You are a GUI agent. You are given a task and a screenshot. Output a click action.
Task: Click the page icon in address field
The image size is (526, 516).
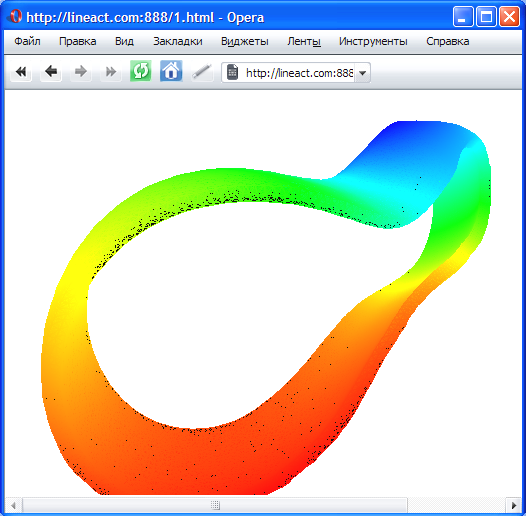[232, 72]
